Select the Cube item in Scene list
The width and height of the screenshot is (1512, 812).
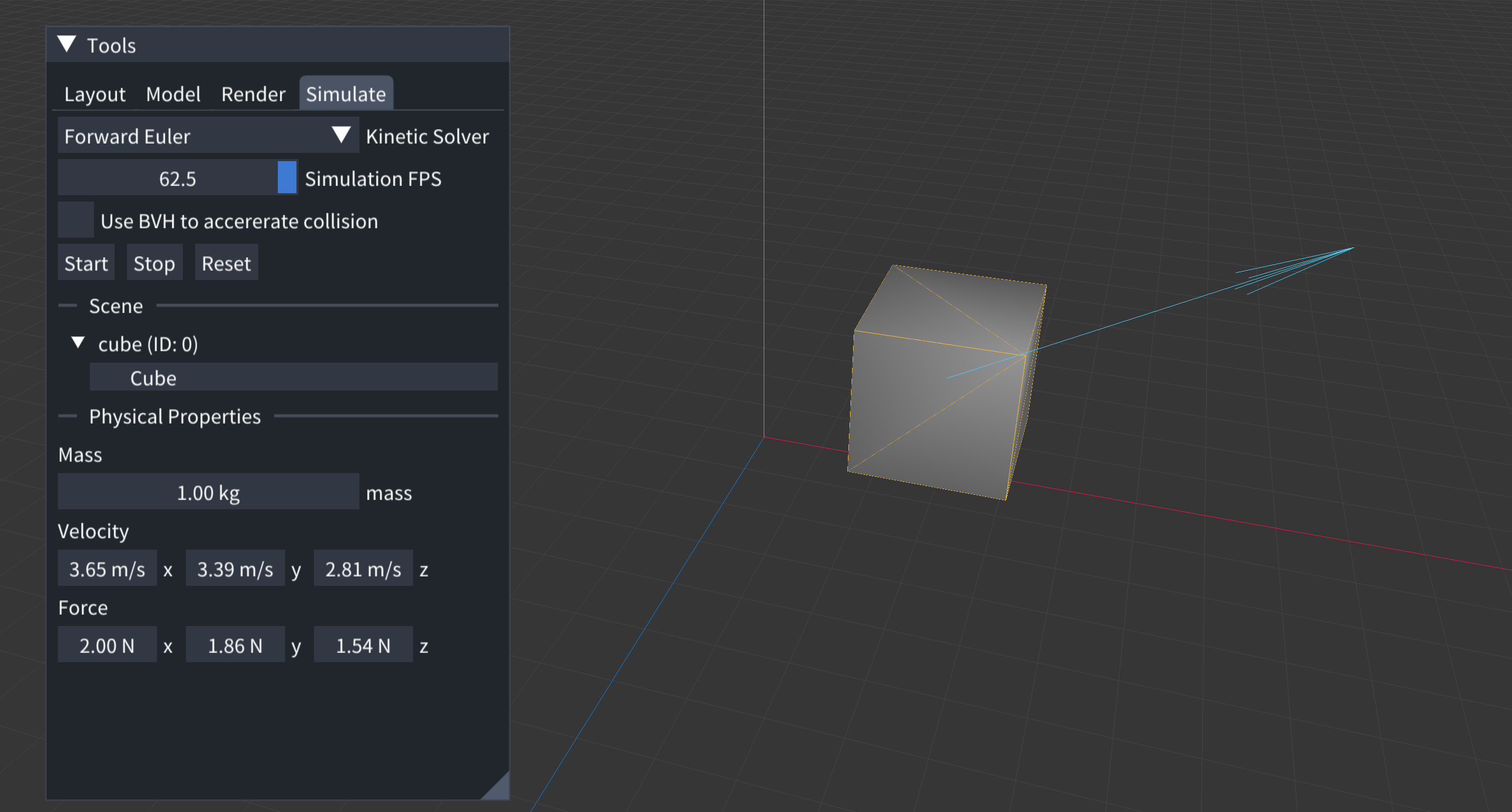click(x=293, y=378)
